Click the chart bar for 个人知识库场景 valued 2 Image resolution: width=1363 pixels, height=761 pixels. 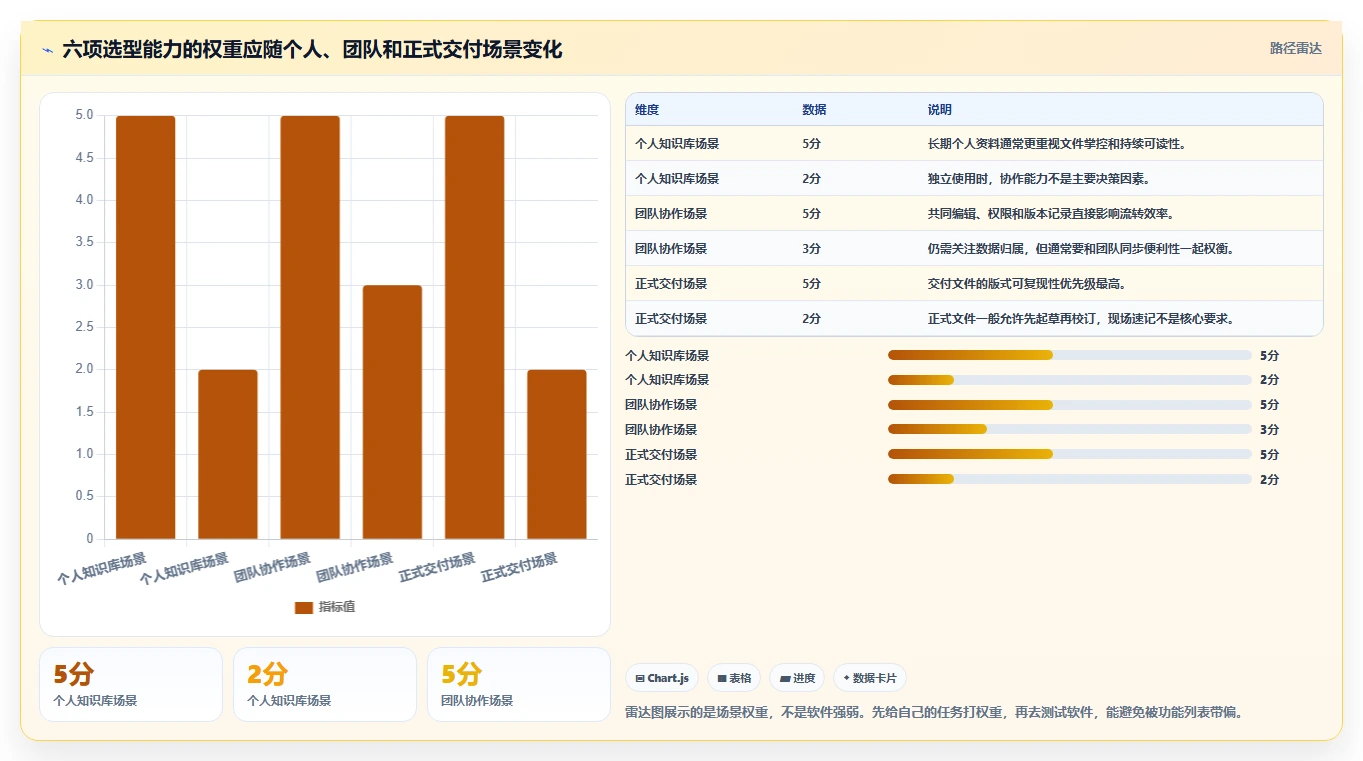point(228,454)
